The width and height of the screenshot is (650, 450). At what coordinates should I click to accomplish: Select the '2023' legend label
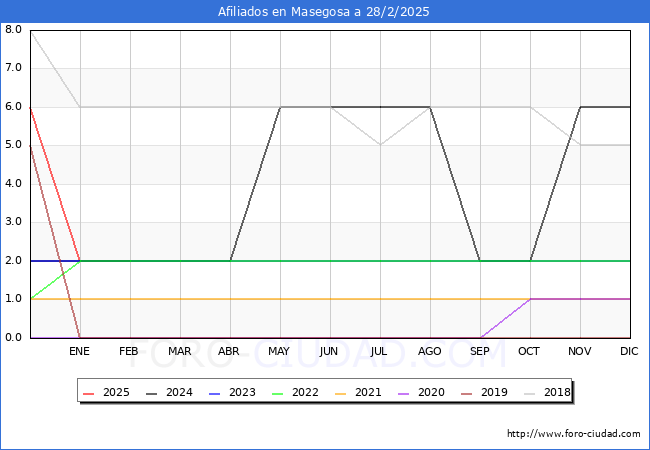[242, 392]
